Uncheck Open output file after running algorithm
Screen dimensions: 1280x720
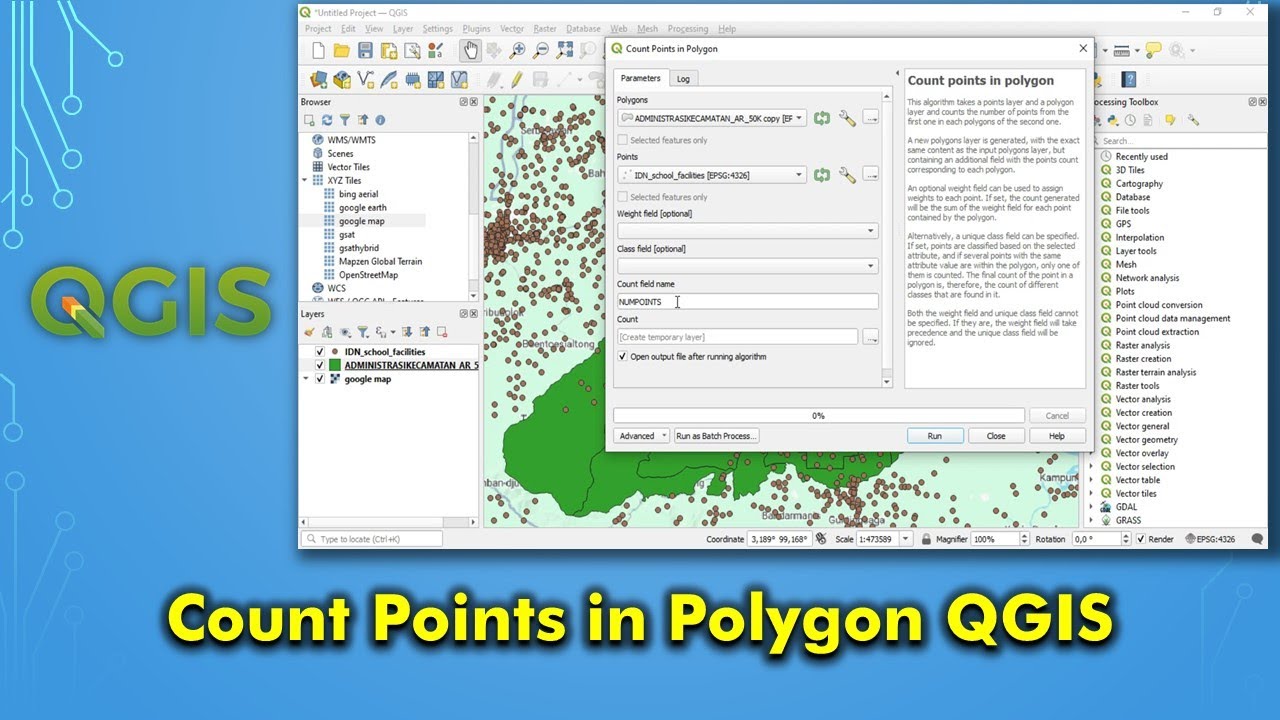click(623, 357)
